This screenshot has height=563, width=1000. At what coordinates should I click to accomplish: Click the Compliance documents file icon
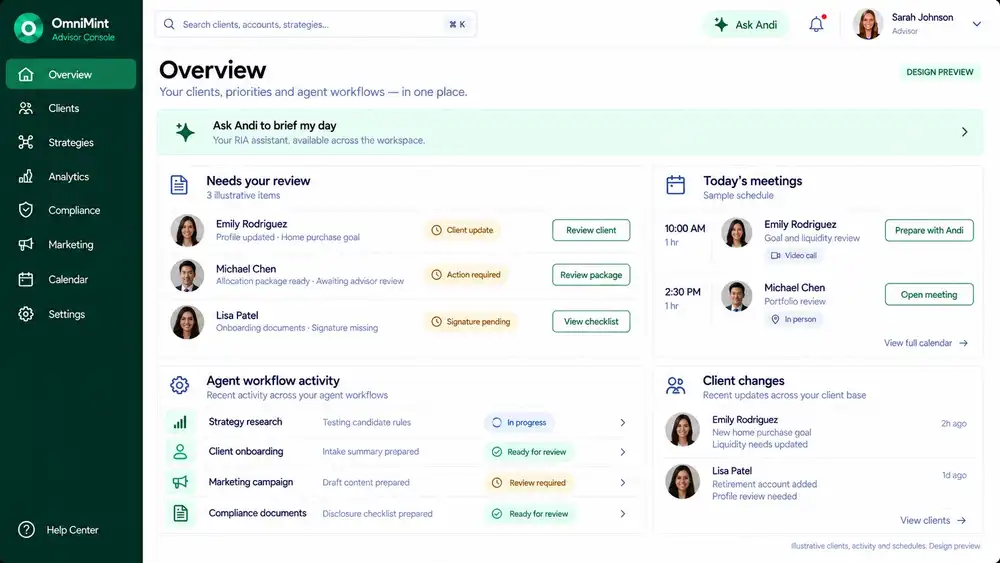(180, 513)
